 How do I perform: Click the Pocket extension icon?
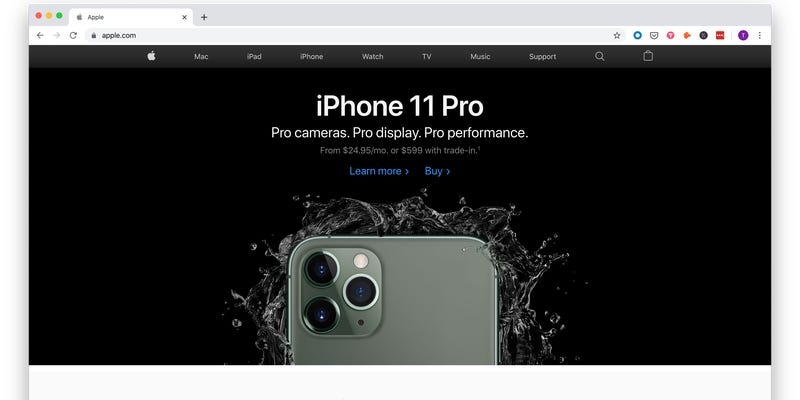coord(654,35)
